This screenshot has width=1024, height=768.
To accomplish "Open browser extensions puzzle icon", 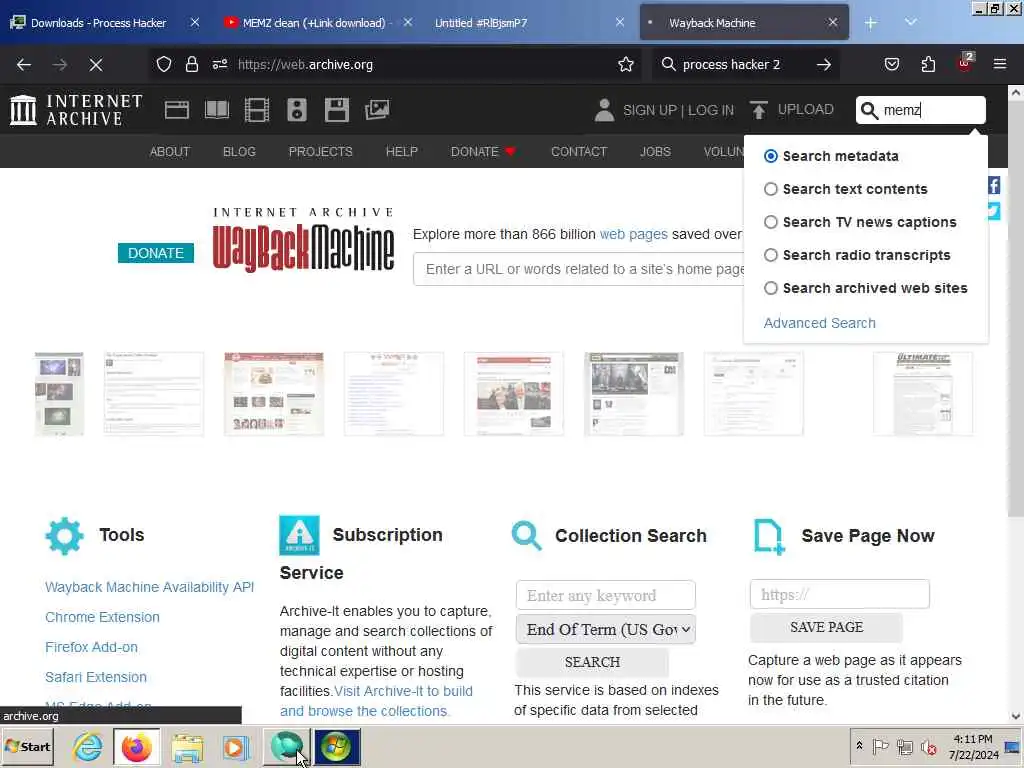I will pyautogui.click(x=928, y=65).
